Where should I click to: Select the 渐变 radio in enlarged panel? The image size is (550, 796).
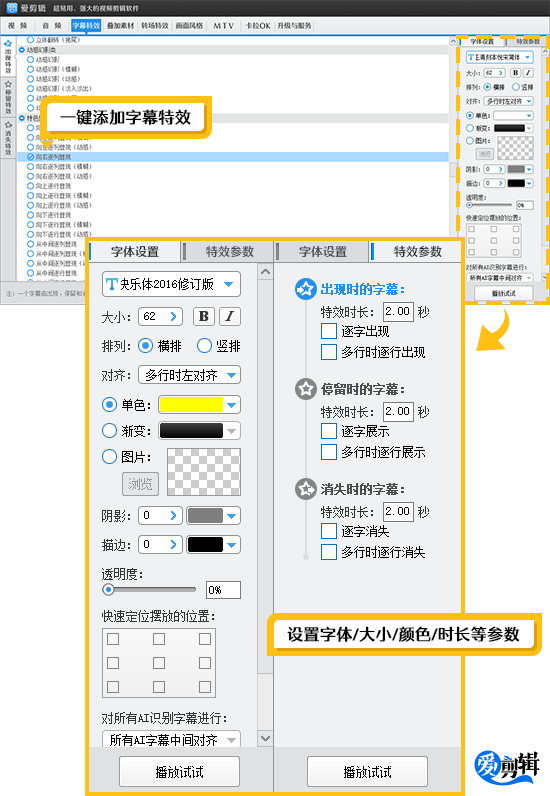tap(110, 430)
